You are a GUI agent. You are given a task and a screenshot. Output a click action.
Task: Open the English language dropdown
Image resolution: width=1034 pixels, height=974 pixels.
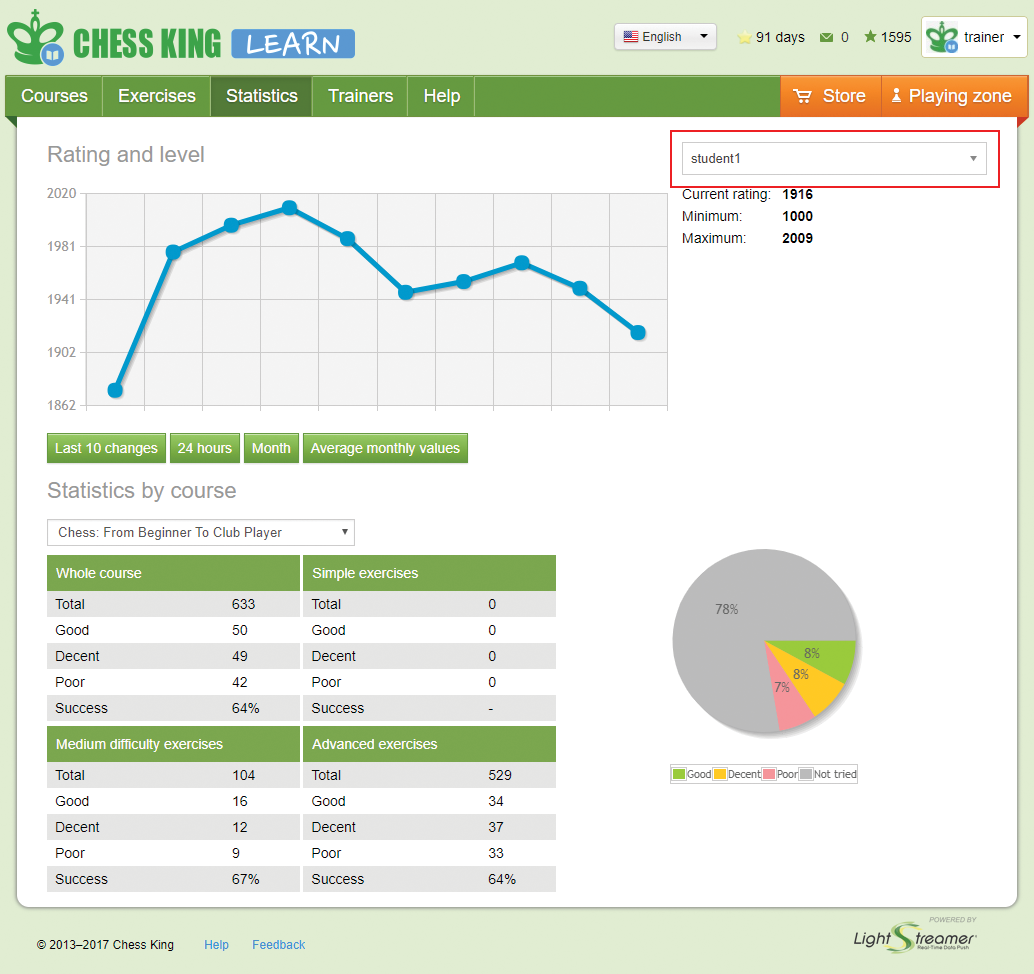[x=665, y=37]
